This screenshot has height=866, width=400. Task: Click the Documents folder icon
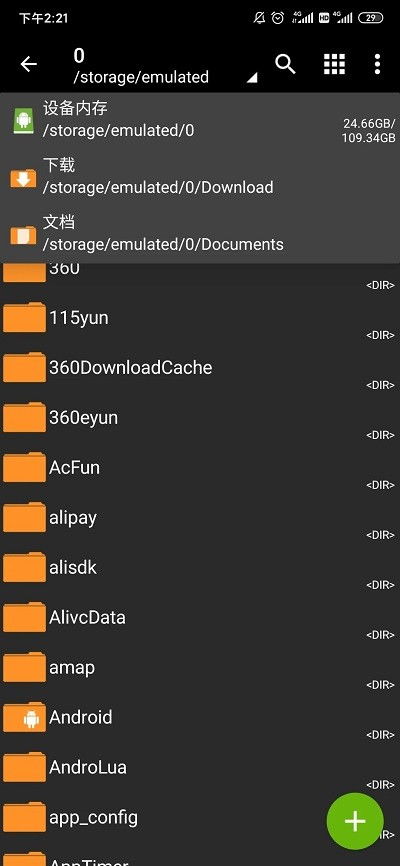23,235
